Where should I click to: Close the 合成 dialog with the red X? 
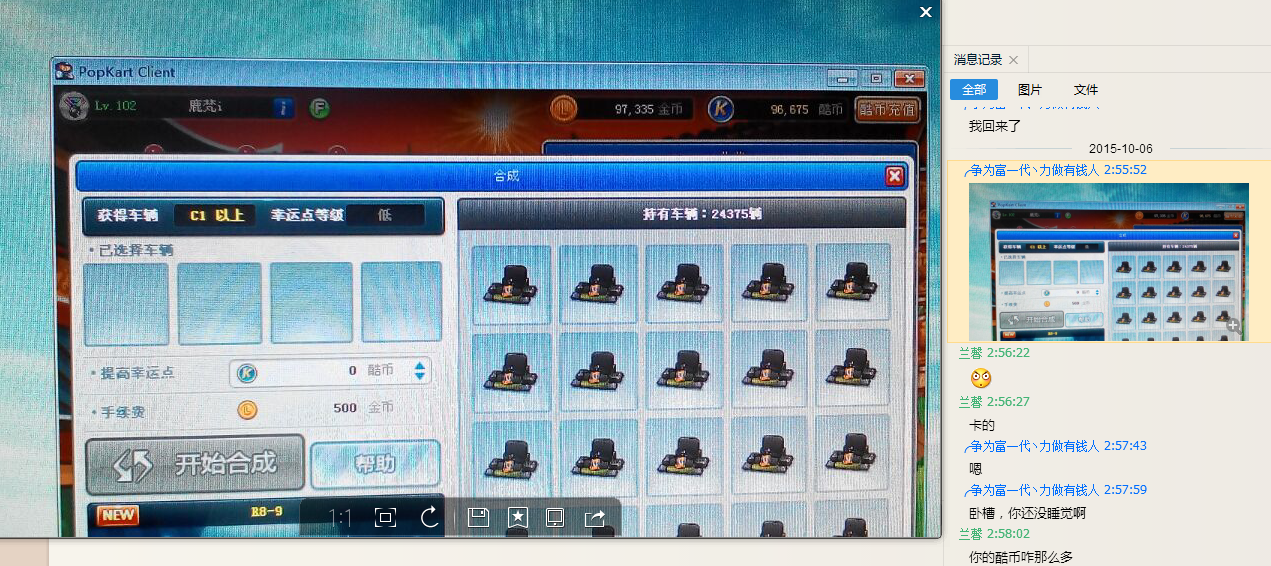pos(895,177)
